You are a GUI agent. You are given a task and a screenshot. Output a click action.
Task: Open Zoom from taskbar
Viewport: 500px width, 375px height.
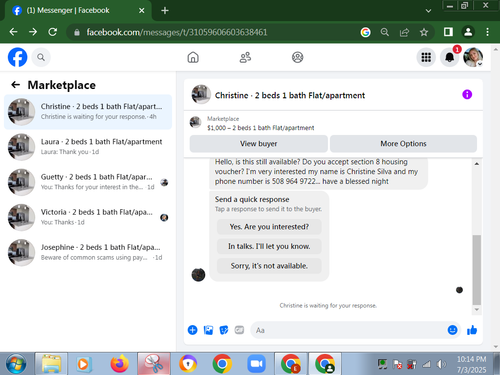(256, 364)
